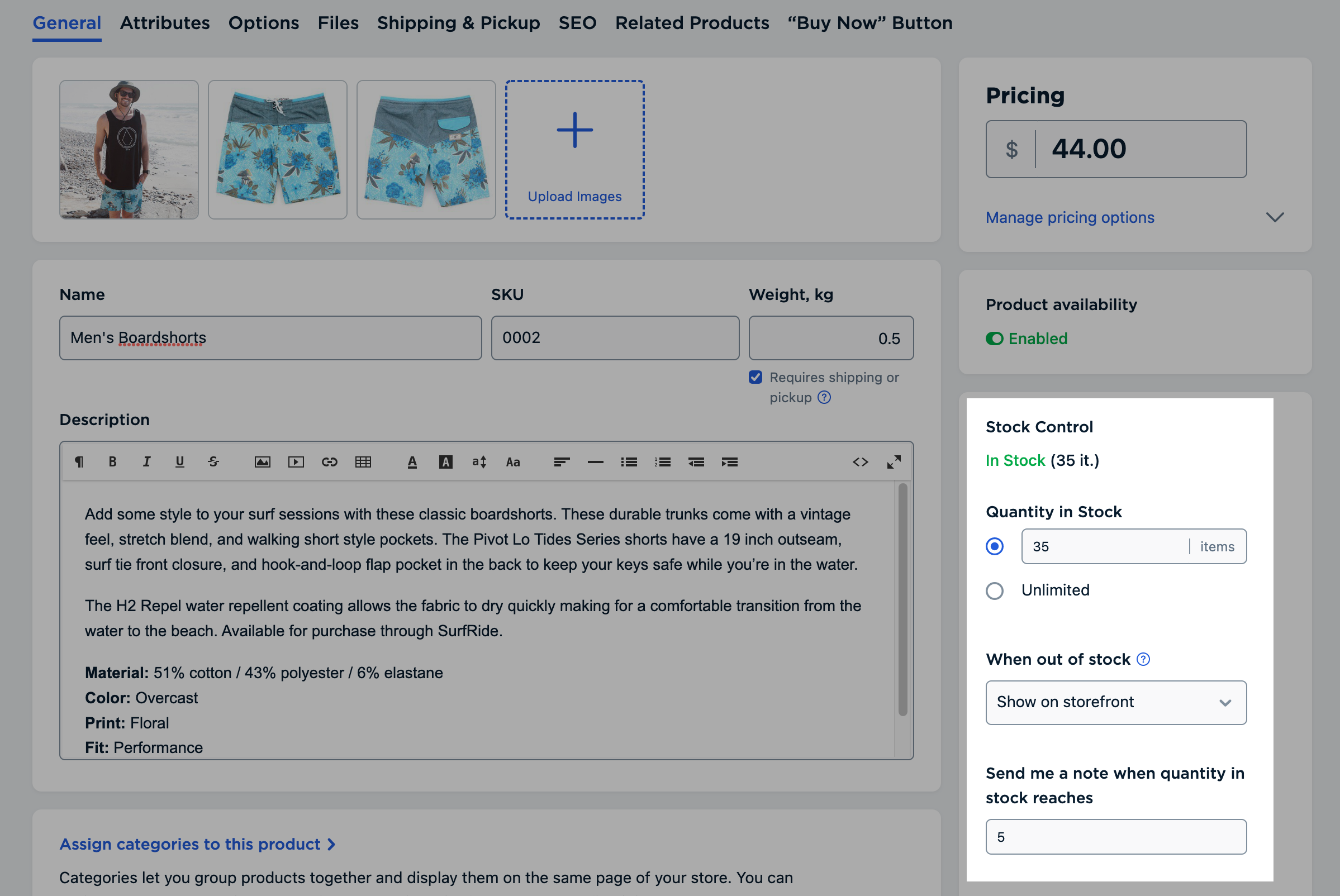Screen dimensions: 1340x896
Task: Click the insert image icon
Action: (261, 462)
